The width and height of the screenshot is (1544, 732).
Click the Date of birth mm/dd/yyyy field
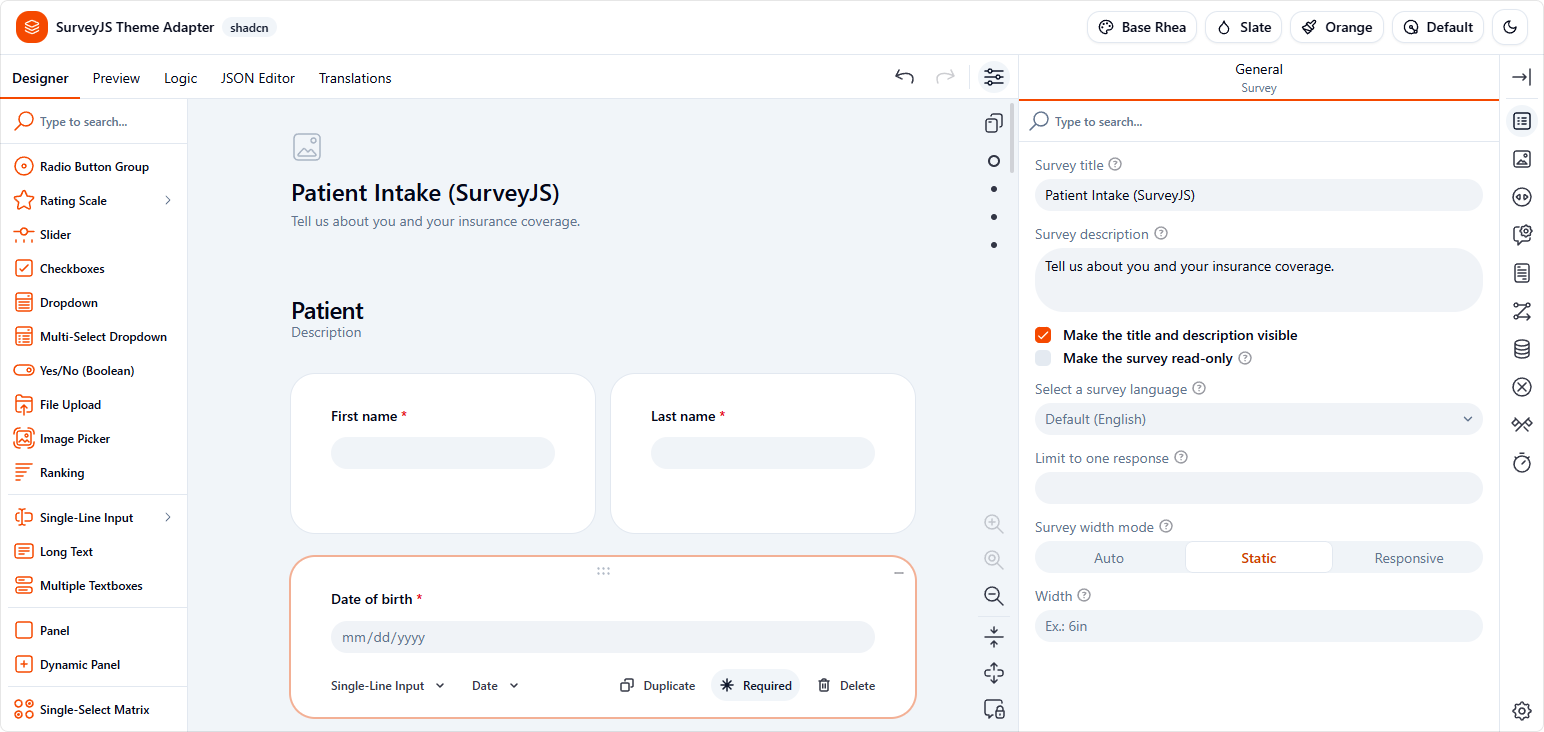click(602, 637)
